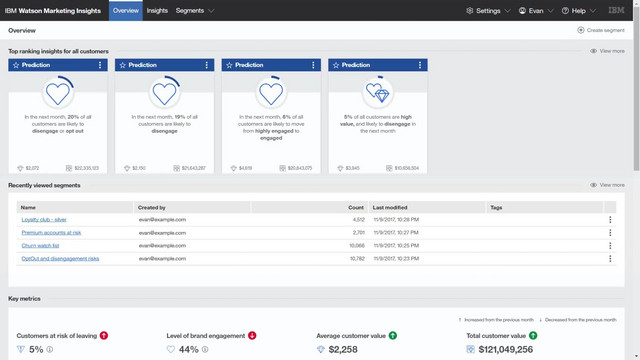Click the eye icon beside recent segments View more

pyautogui.click(x=593, y=185)
